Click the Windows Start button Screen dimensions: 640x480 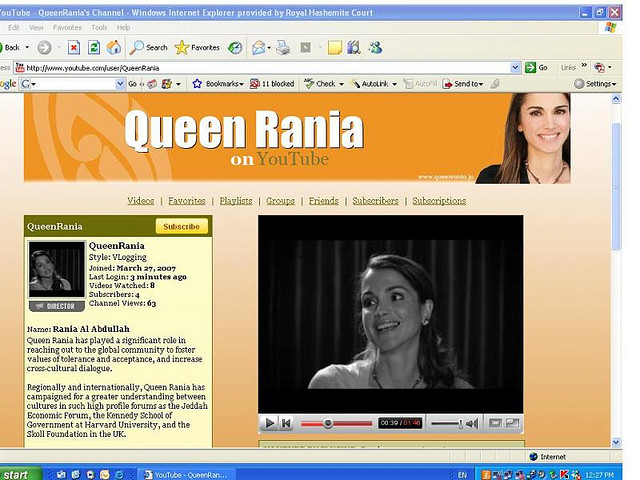20,473
